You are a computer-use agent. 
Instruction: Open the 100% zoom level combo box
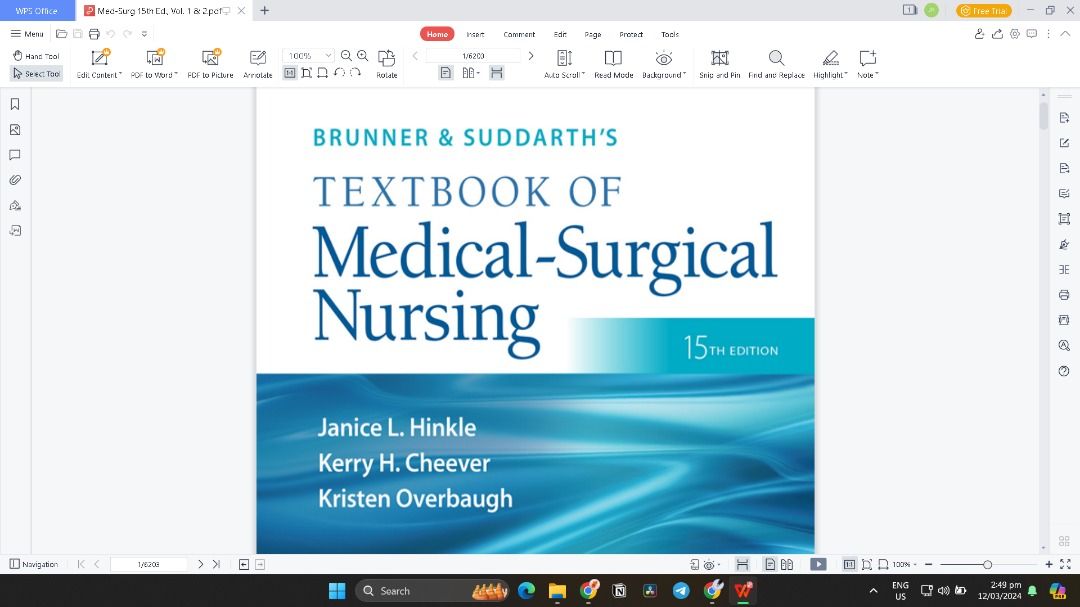[x=308, y=56]
